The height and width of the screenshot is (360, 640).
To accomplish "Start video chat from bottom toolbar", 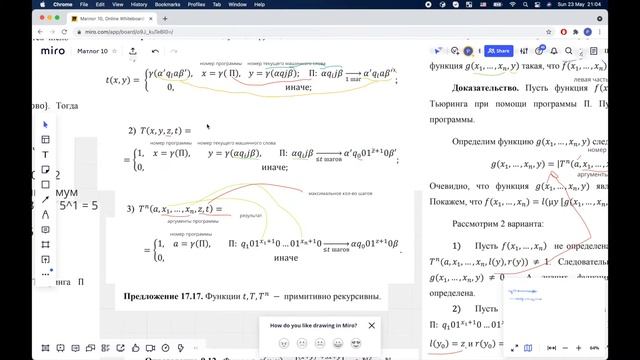I will pos(151,348).
